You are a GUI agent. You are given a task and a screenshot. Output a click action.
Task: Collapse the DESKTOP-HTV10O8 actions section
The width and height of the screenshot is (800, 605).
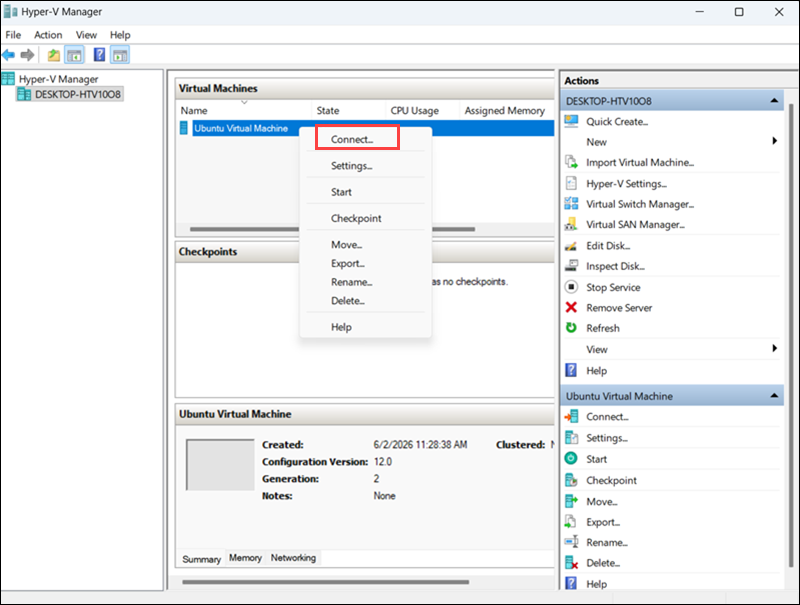click(x=774, y=100)
